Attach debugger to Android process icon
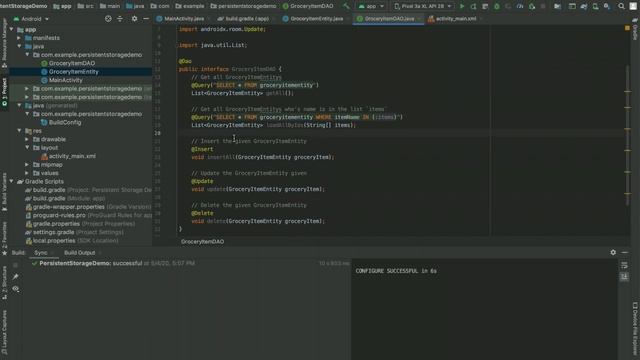The width and height of the screenshot is (640, 360). [x=532, y=6]
